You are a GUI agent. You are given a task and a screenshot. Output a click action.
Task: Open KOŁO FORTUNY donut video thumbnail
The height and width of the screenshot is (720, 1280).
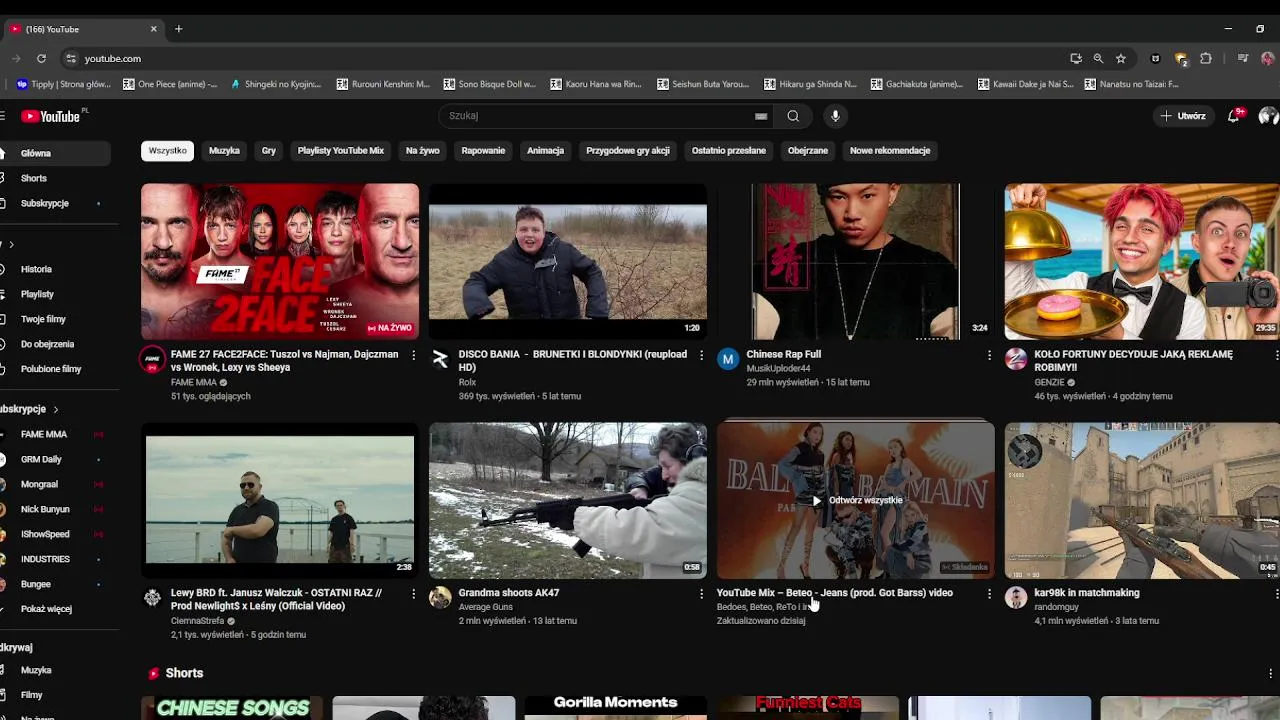(1142, 262)
